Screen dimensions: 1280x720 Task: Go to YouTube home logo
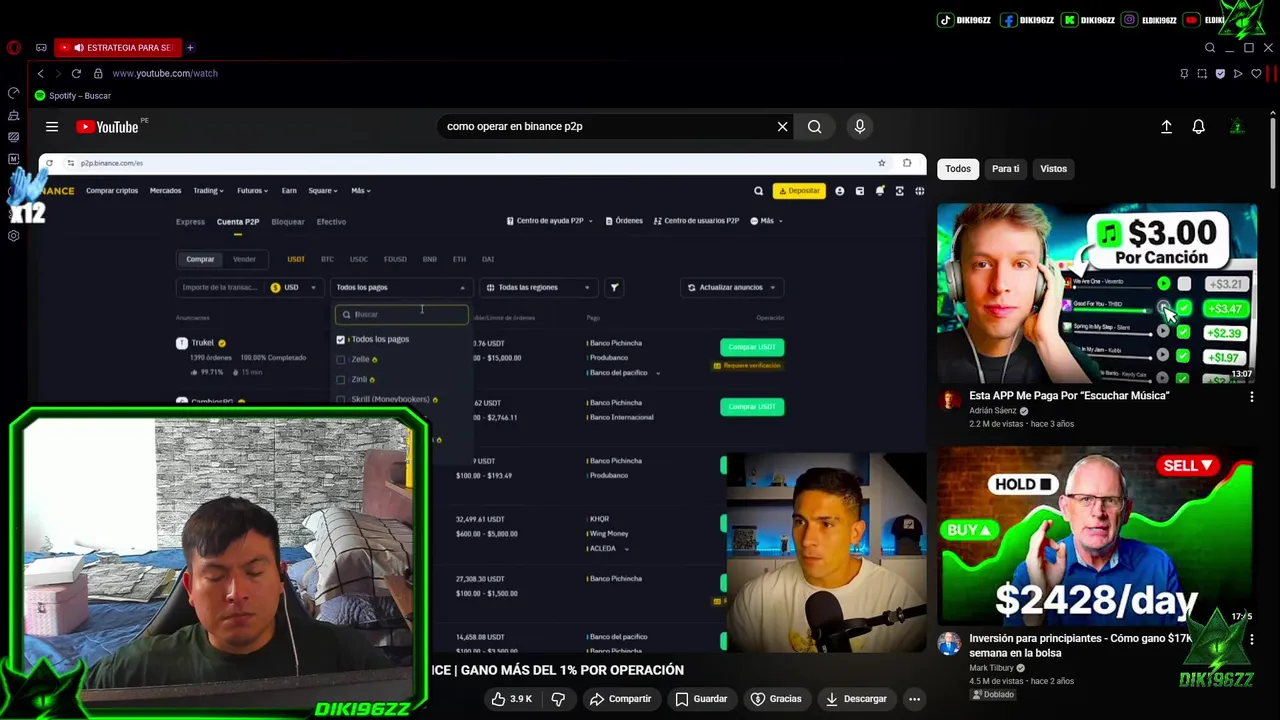[108, 126]
